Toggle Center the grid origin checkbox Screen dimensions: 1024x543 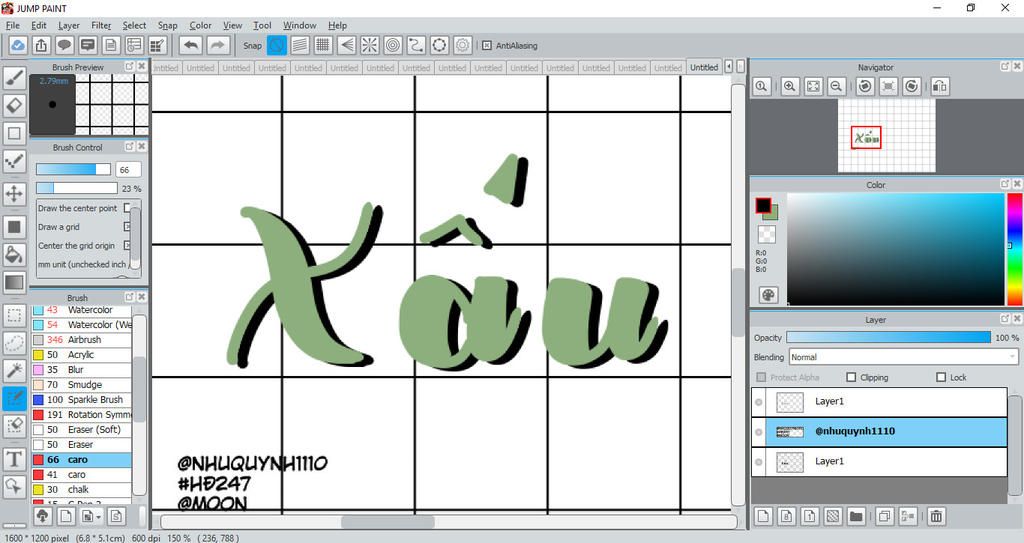(127, 246)
